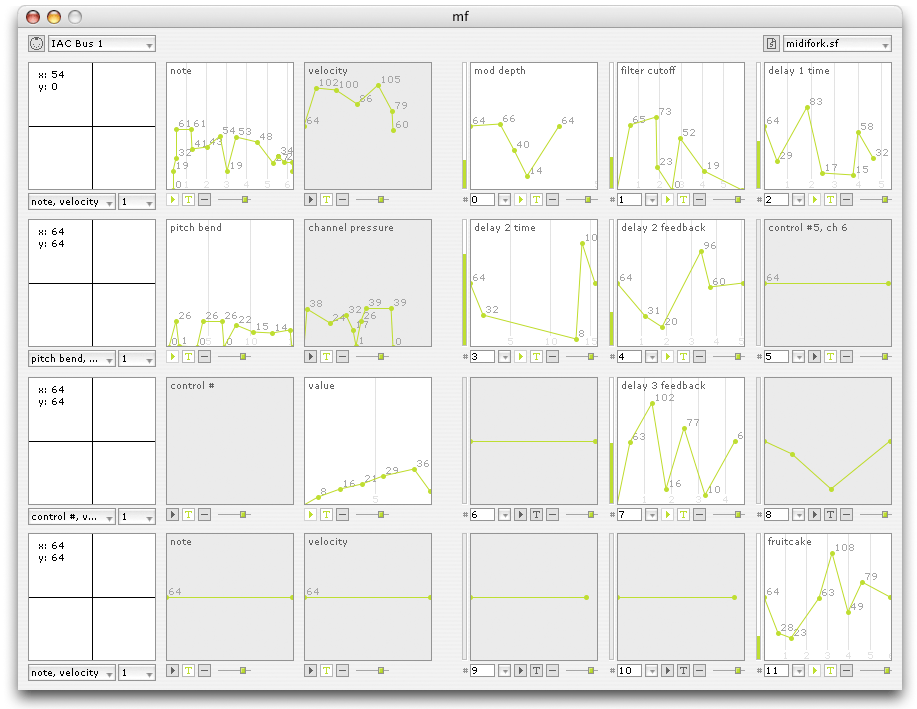Toggle the T button under the delay 2 time graph

point(536,356)
